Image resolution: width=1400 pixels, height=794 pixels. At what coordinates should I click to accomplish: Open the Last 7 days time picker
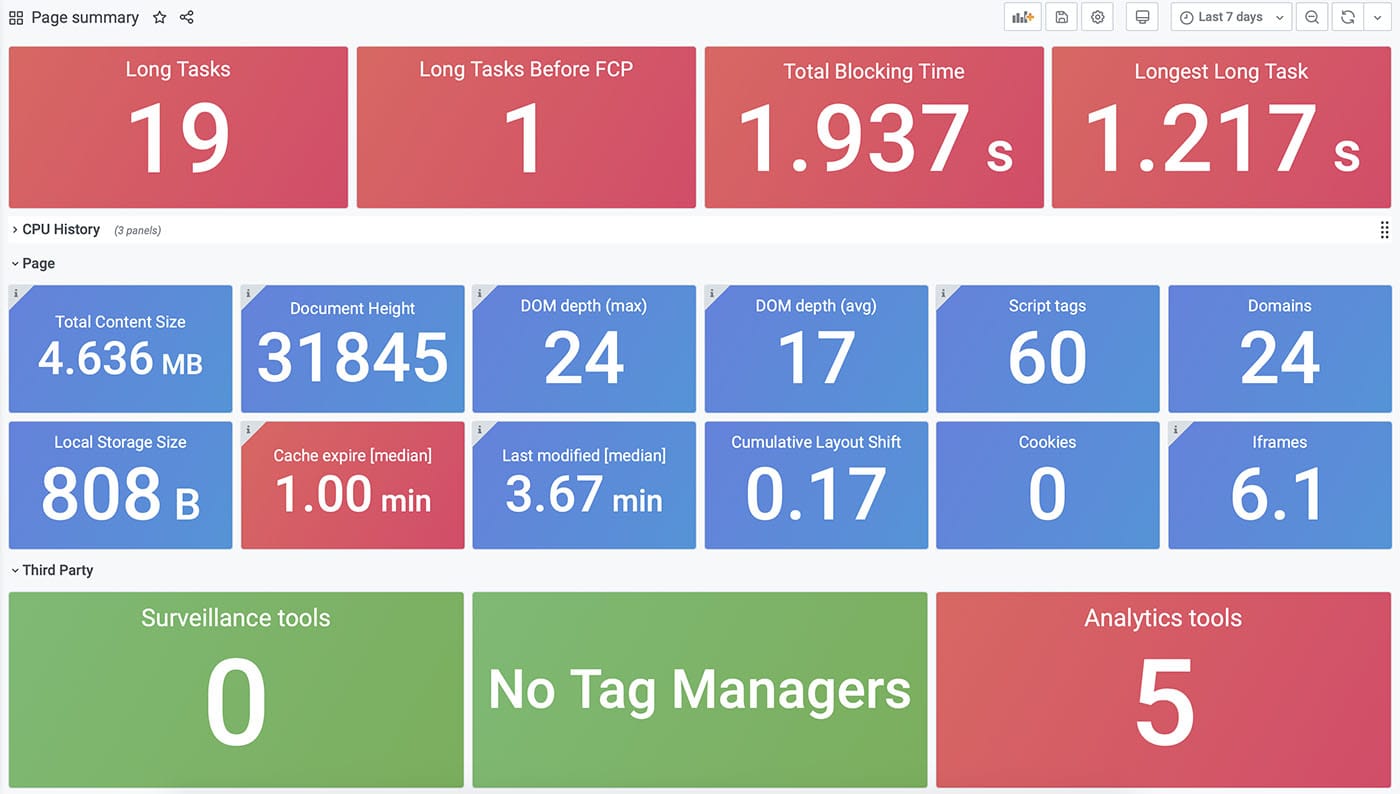1231,18
